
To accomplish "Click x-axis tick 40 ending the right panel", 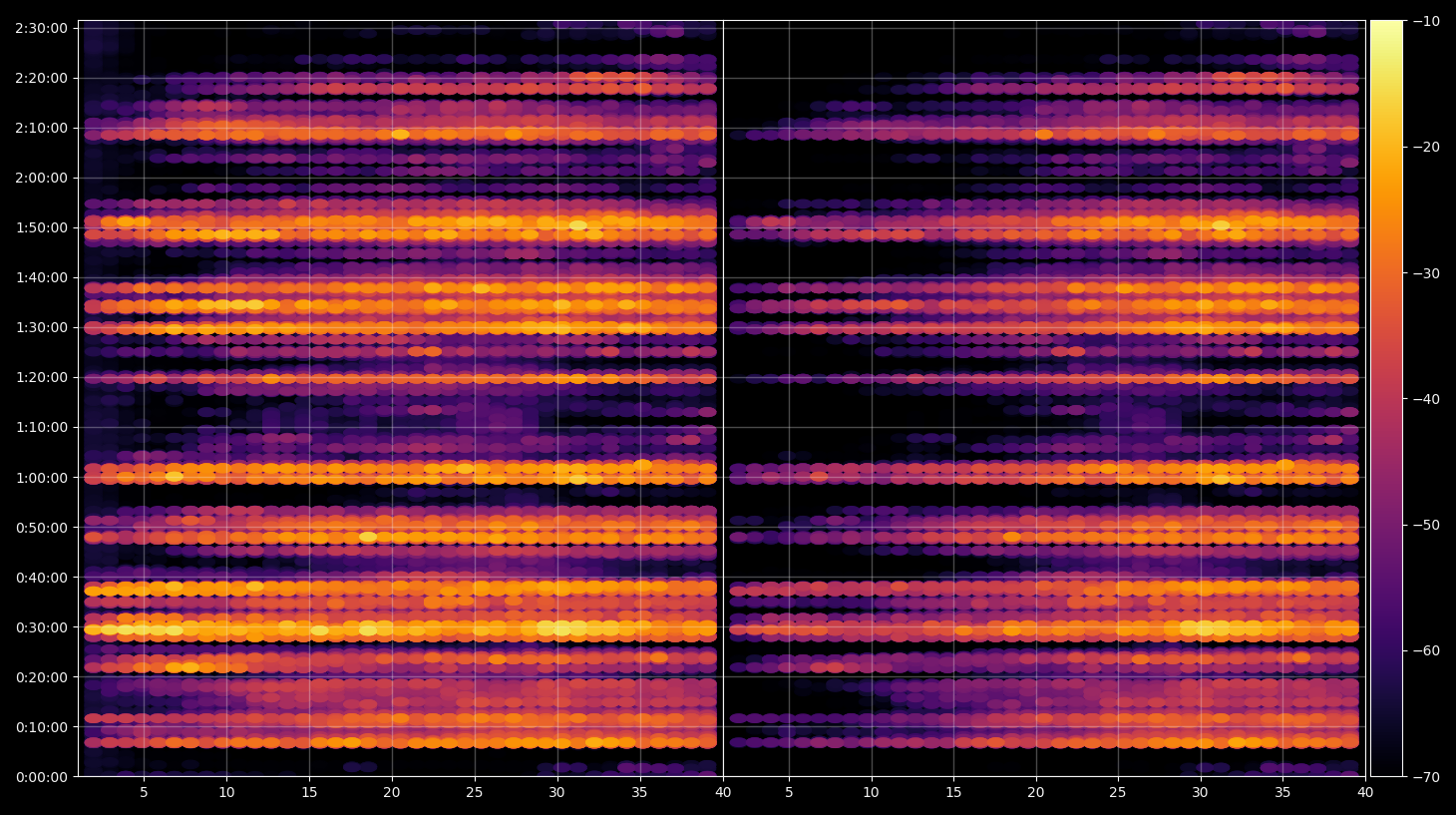I will (x=1365, y=792).
